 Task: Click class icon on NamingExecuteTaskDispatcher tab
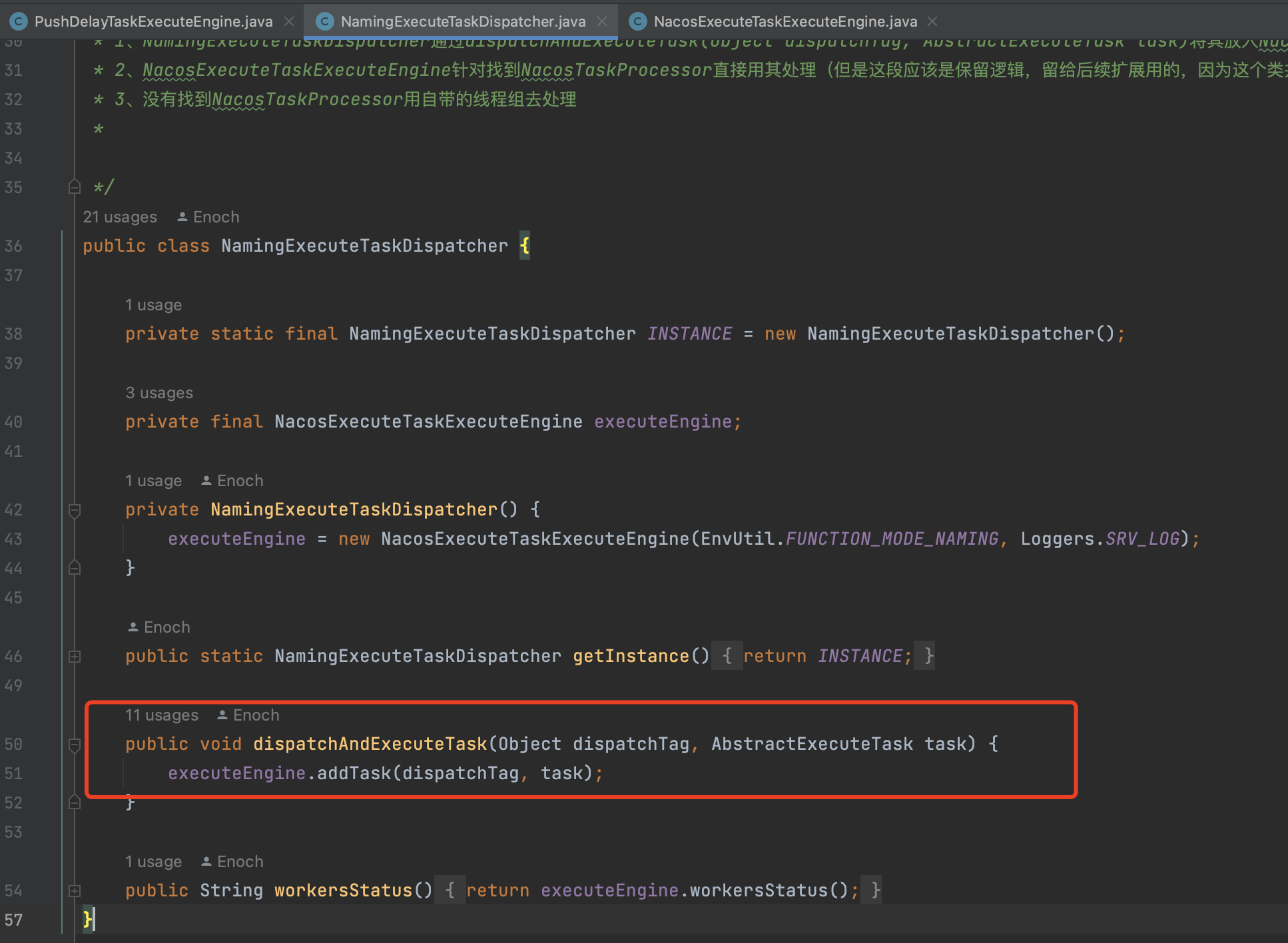point(324,21)
